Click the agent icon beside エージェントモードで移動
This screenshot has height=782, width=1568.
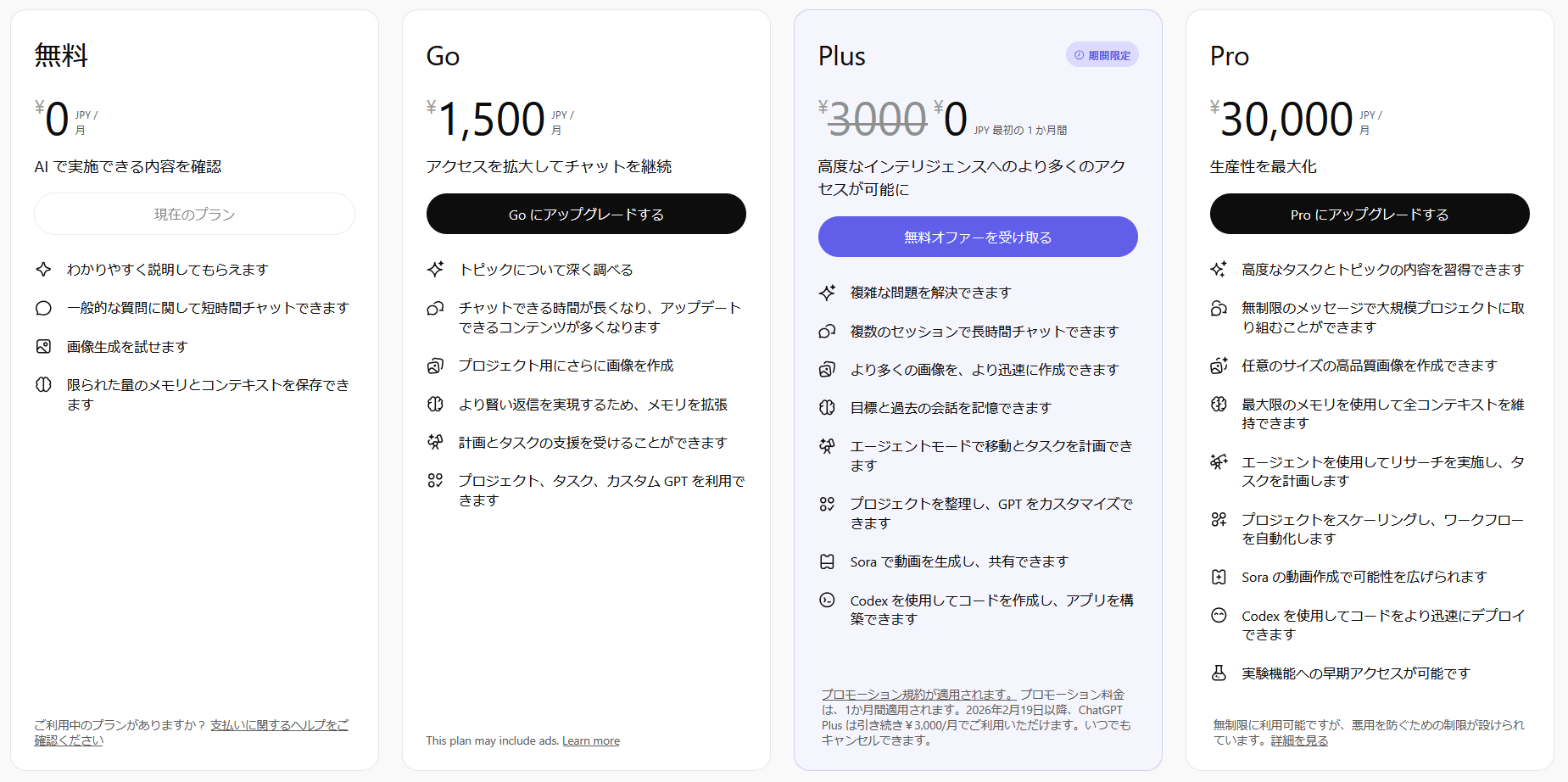[x=827, y=446]
